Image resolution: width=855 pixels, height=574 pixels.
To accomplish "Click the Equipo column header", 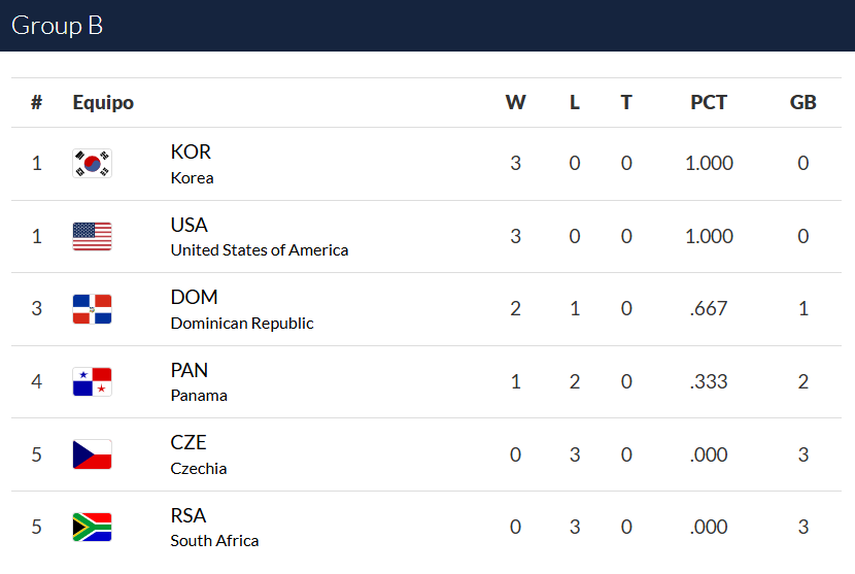I will [103, 102].
